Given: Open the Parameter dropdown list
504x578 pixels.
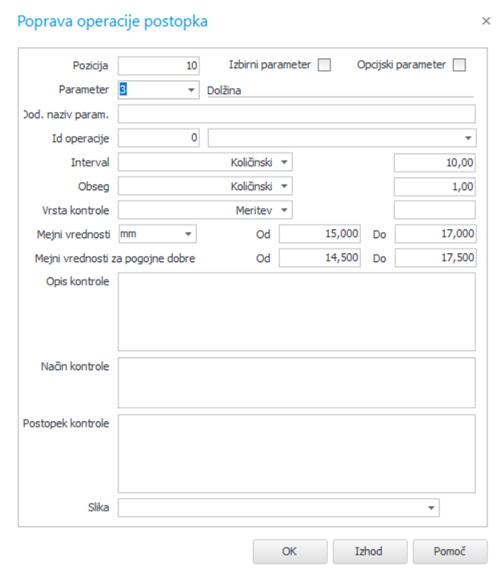Looking at the screenshot, I should pos(191,90).
